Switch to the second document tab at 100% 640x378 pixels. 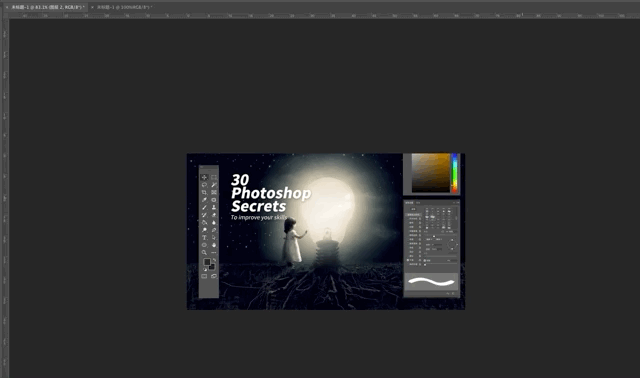pyautogui.click(x=124, y=7)
